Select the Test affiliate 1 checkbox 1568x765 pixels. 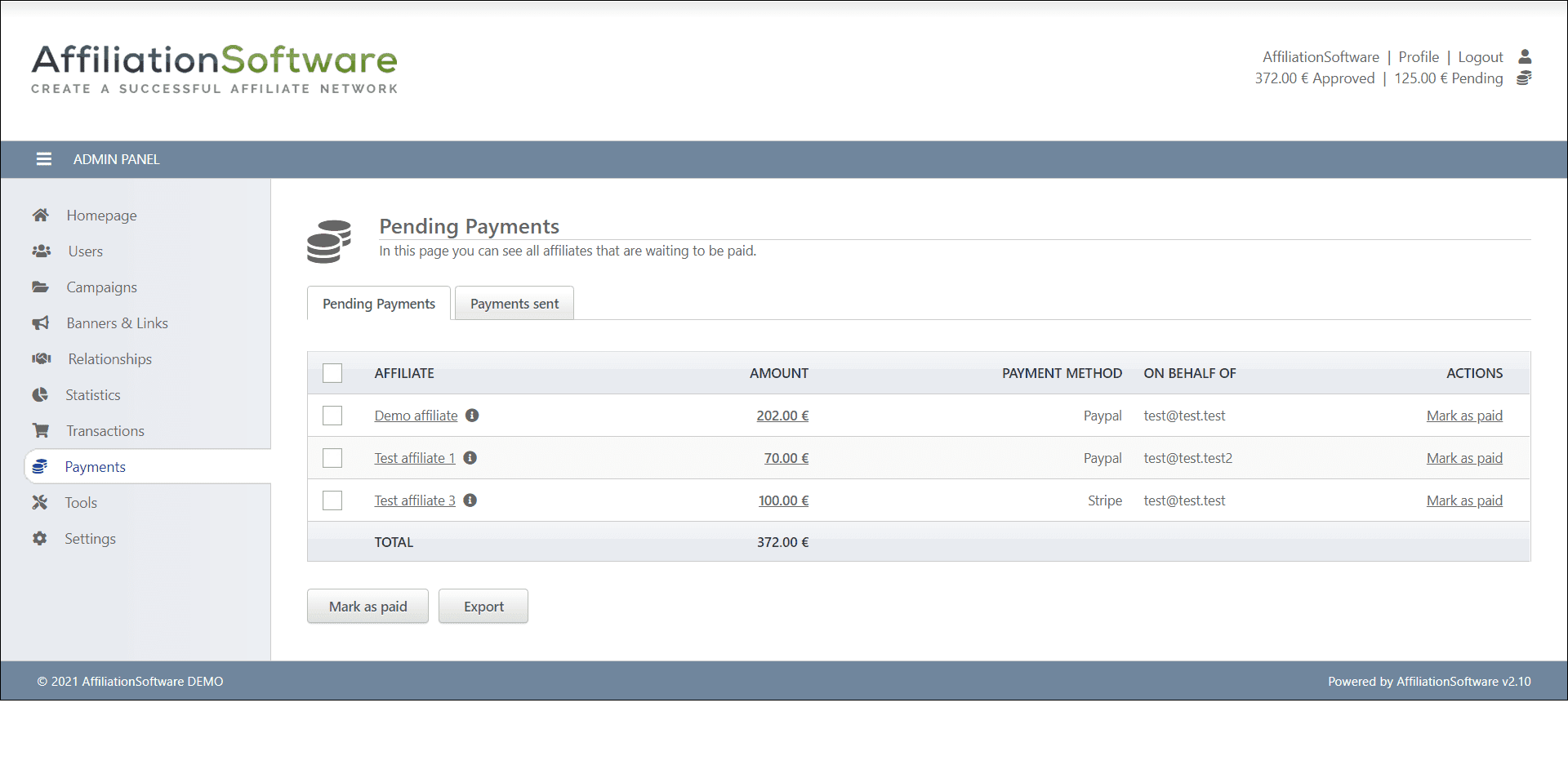click(332, 458)
